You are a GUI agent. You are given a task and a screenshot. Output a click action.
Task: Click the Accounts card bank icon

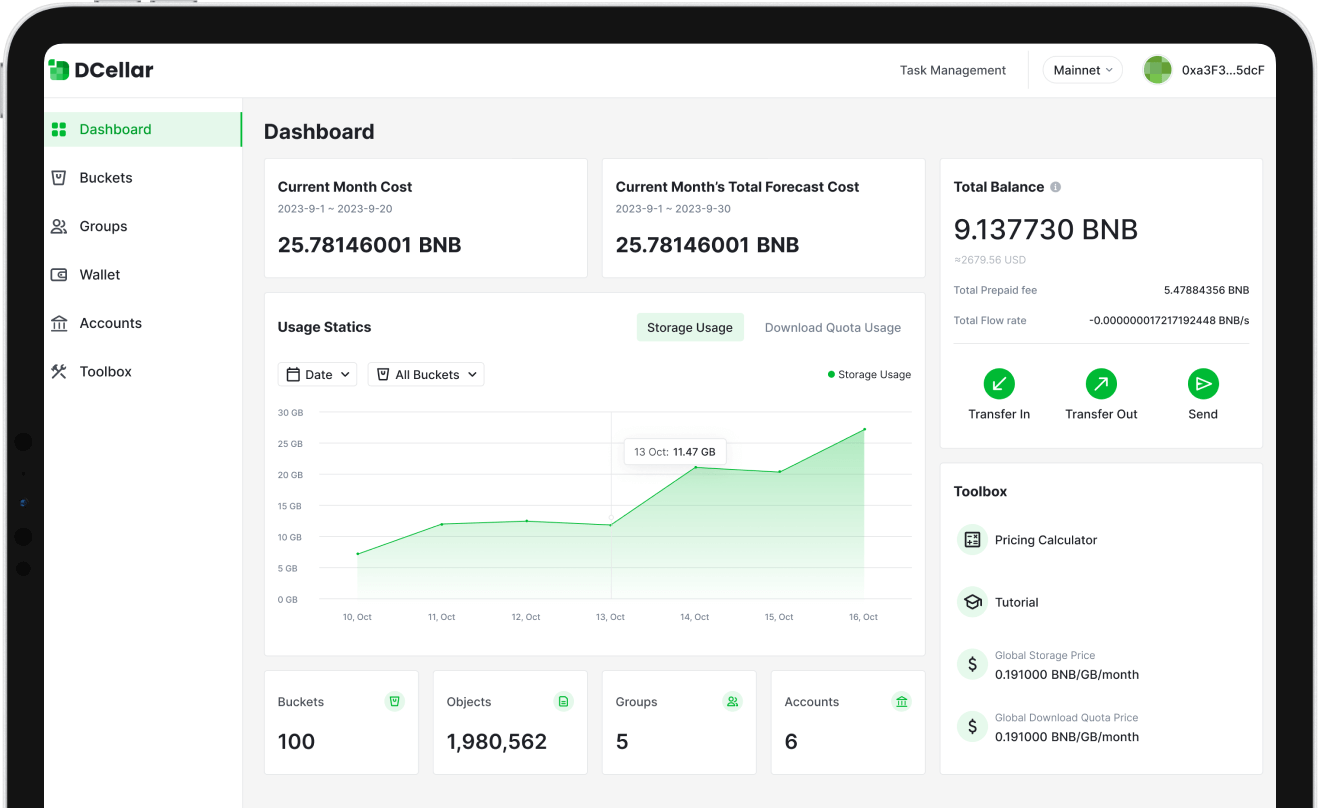pos(902,702)
